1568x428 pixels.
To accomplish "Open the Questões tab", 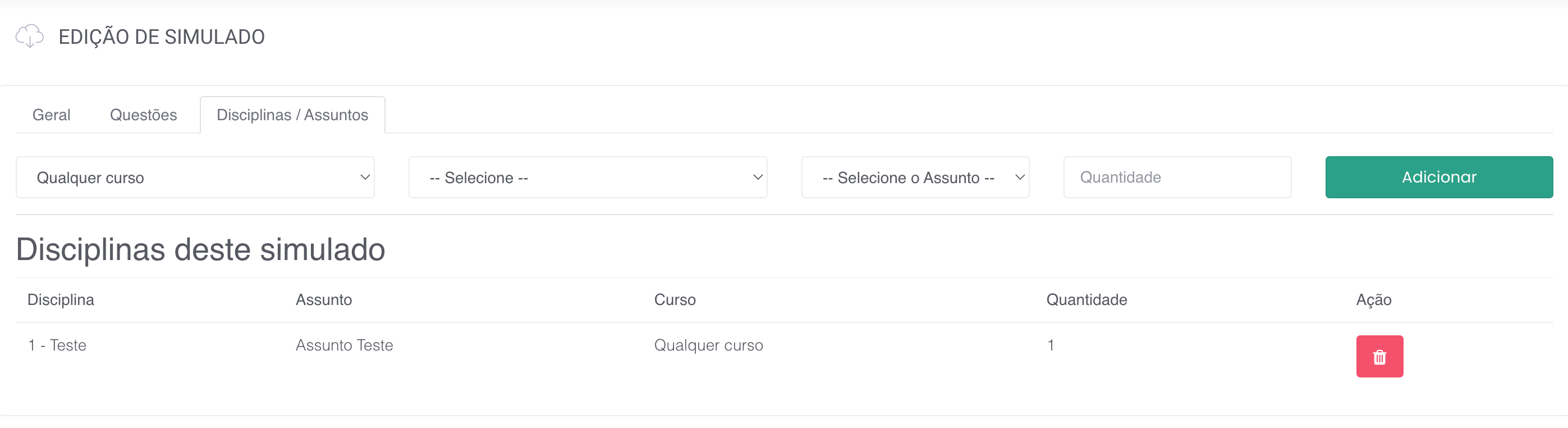I will click(143, 115).
